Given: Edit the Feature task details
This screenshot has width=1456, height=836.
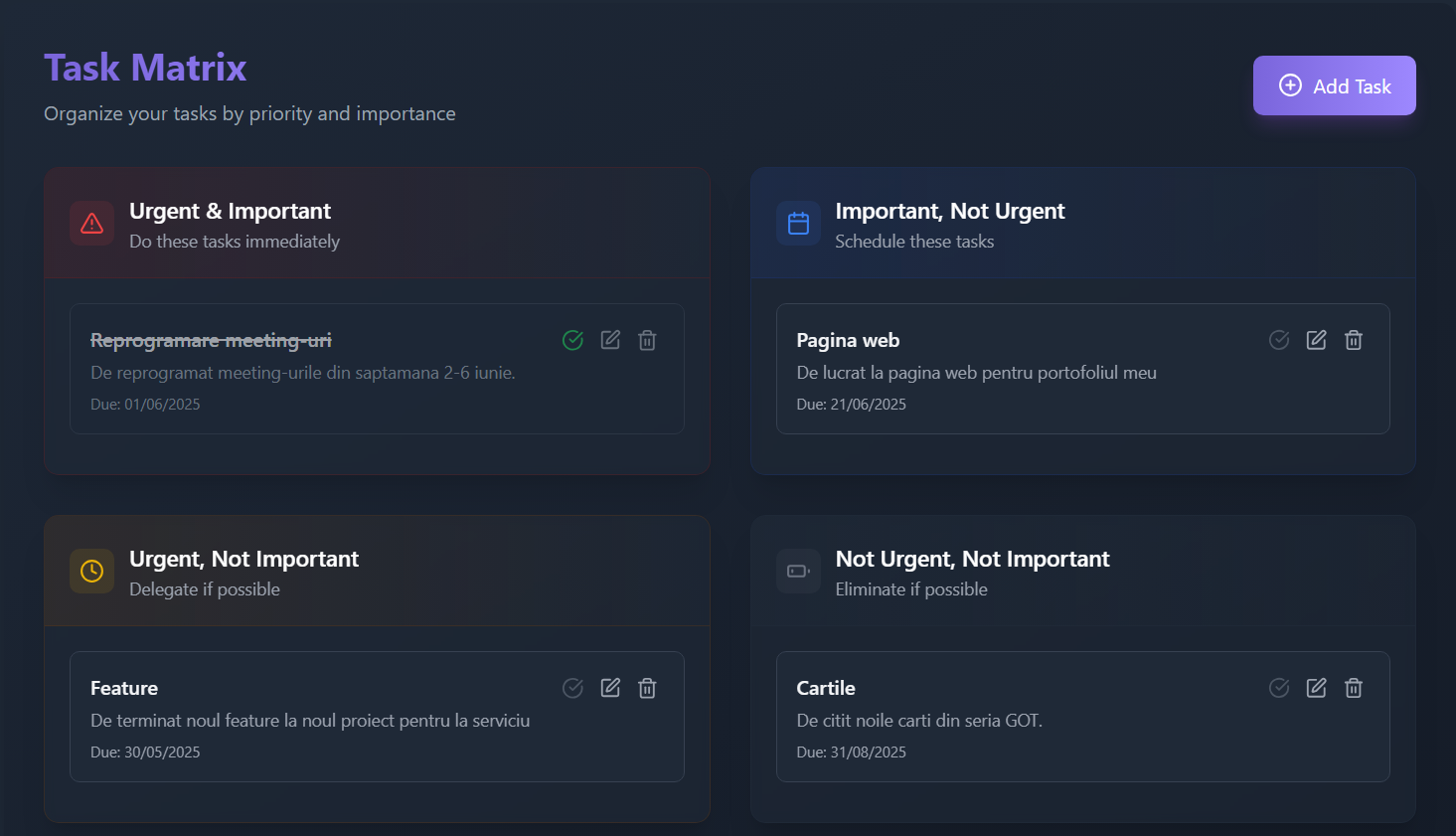Looking at the screenshot, I should pyautogui.click(x=610, y=688).
